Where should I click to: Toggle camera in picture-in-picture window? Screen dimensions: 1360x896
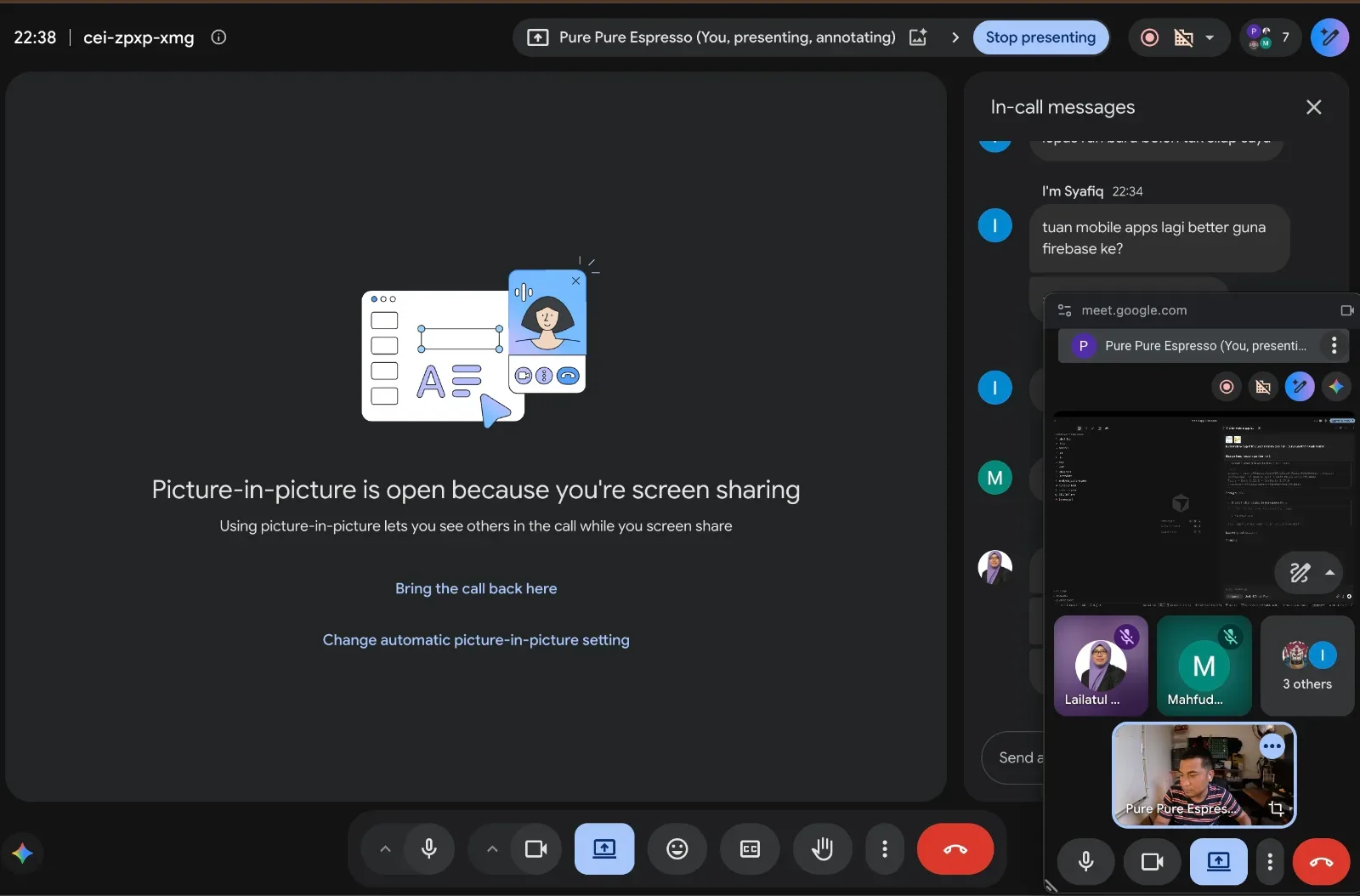pyautogui.click(x=1152, y=862)
